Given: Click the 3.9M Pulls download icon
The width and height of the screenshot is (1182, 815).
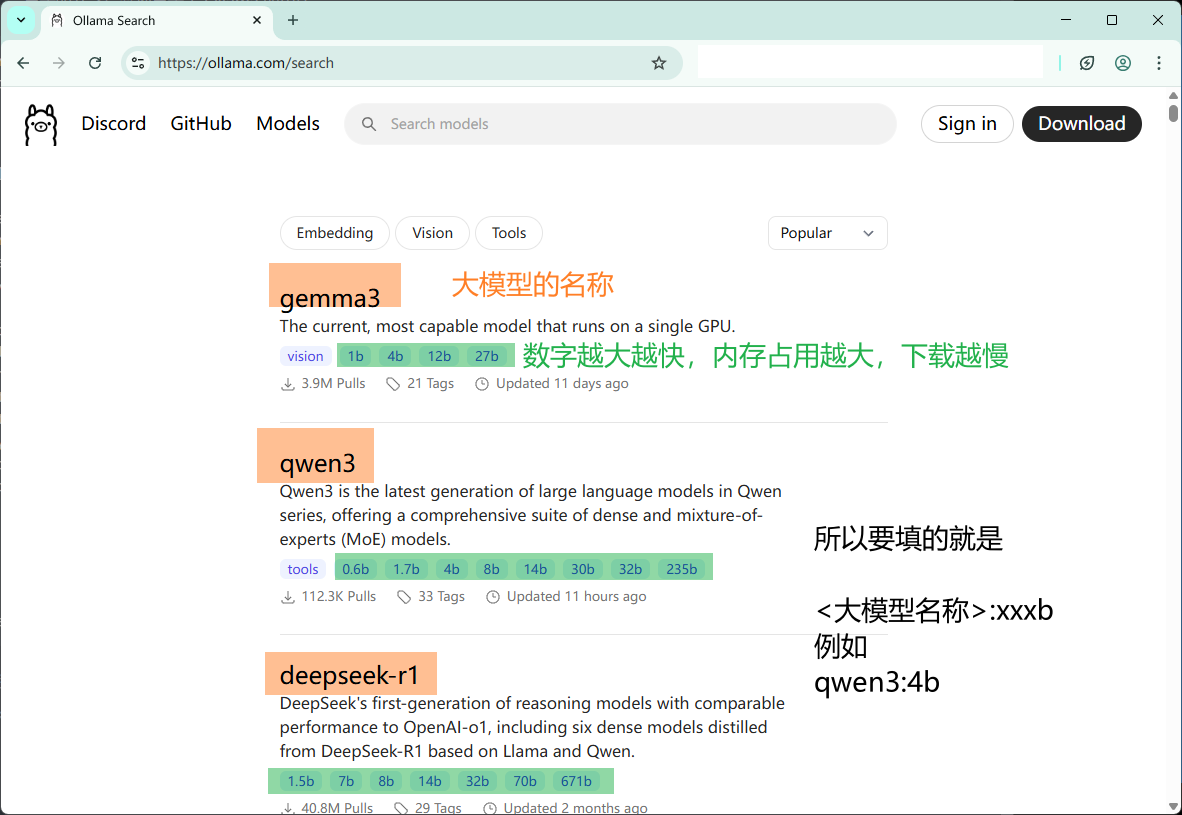Looking at the screenshot, I should (x=288, y=384).
